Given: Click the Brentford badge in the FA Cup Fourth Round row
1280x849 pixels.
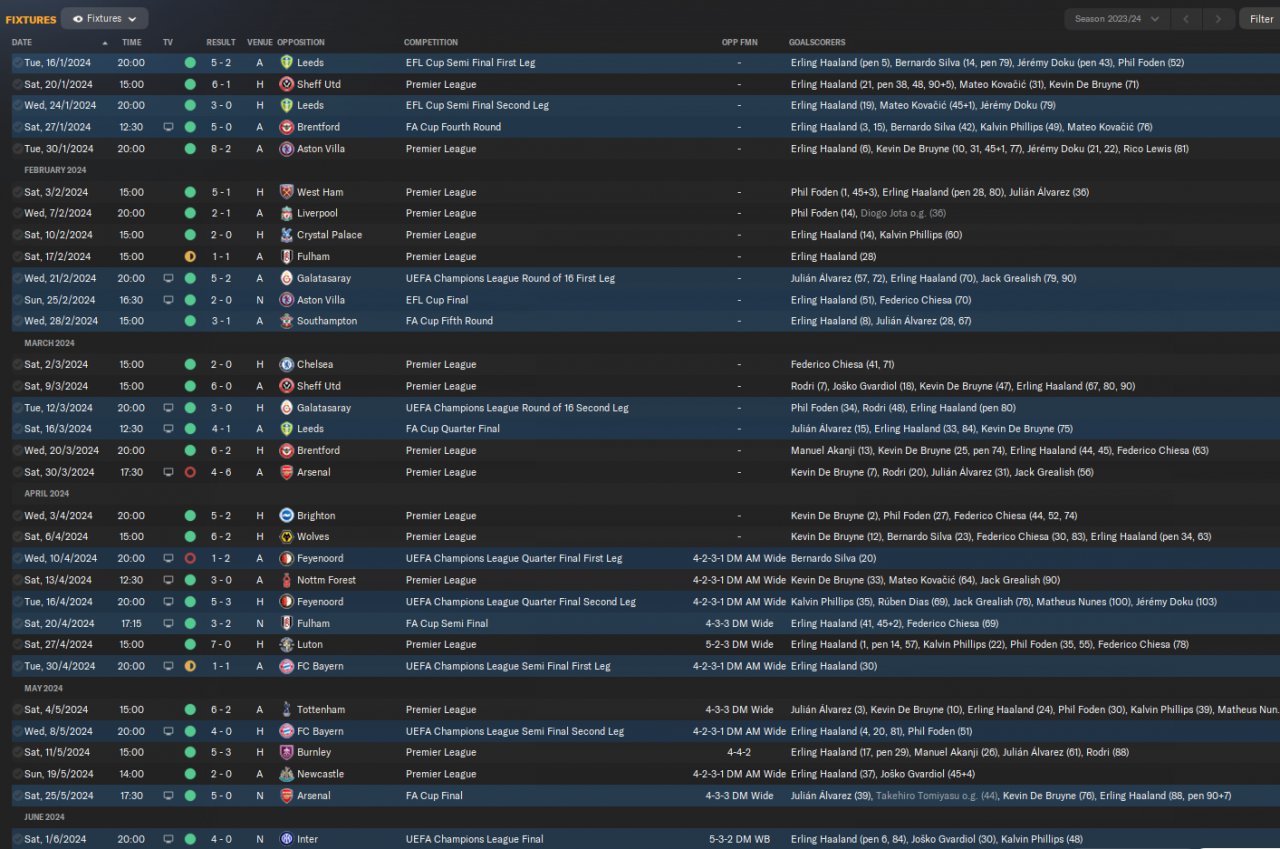Looking at the screenshot, I should point(287,127).
